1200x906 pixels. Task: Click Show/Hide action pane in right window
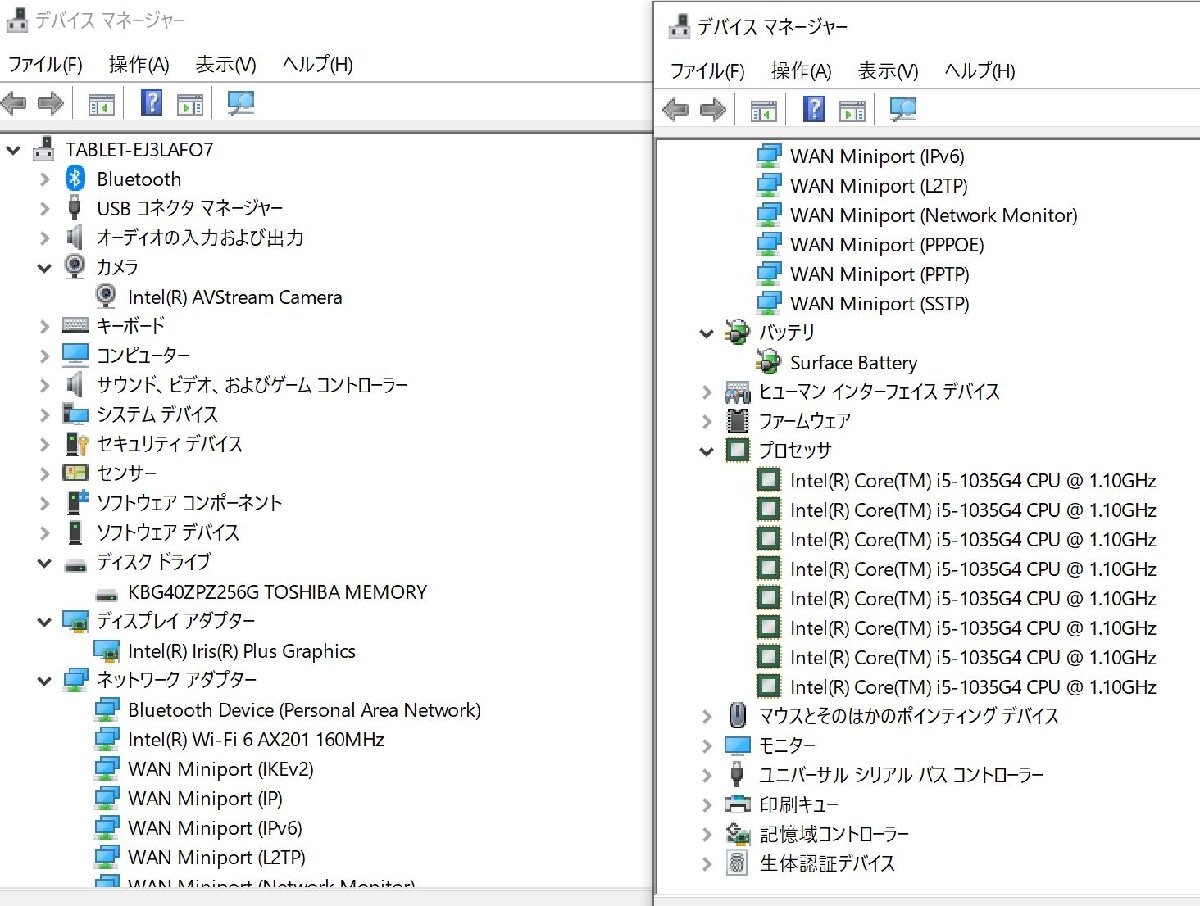(x=852, y=110)
